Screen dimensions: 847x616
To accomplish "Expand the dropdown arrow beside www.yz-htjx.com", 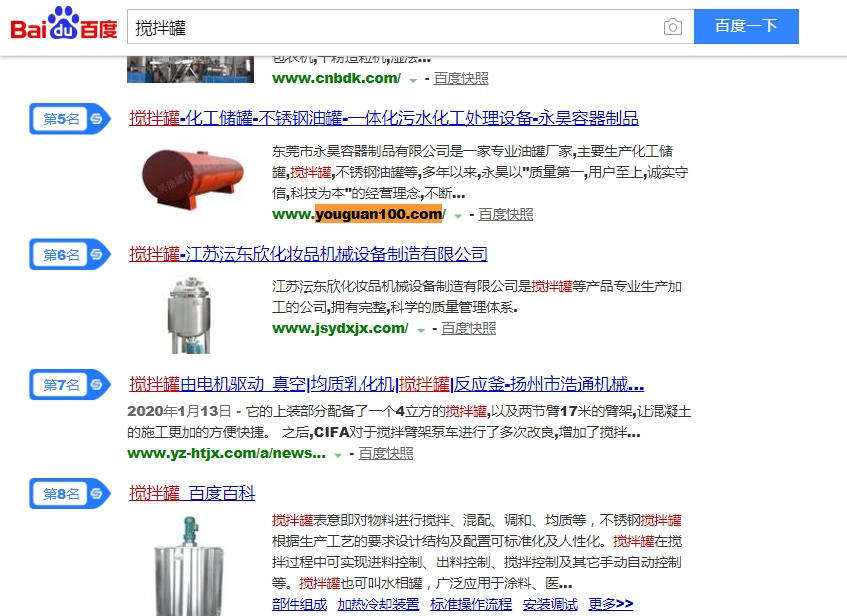I will (x=338, y=455).
